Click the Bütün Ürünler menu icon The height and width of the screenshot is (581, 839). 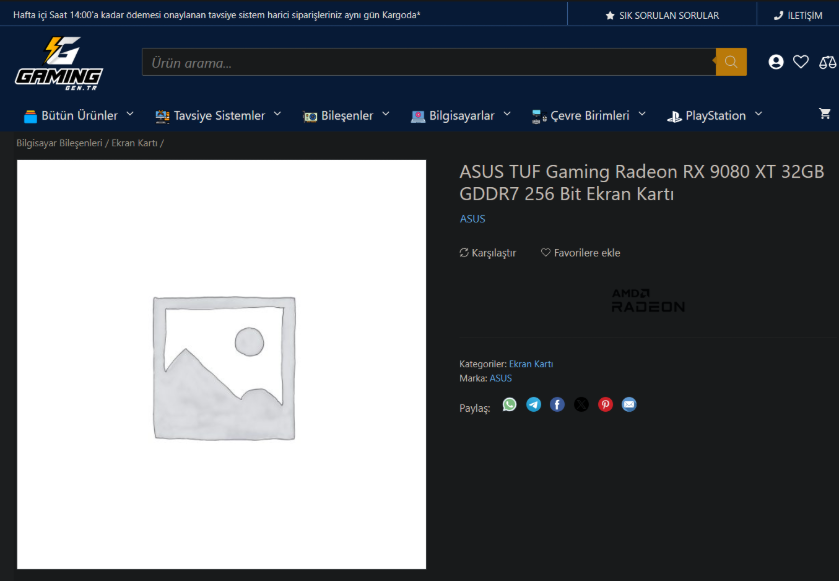(30, 116)
